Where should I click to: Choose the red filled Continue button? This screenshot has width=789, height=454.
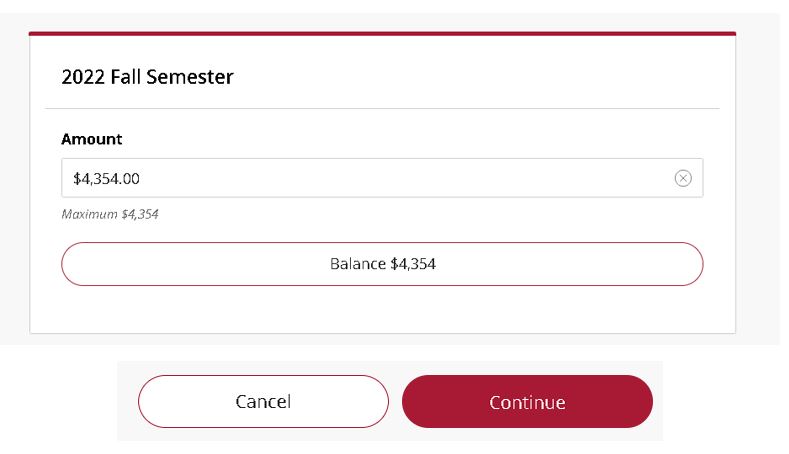pos(527,402)
